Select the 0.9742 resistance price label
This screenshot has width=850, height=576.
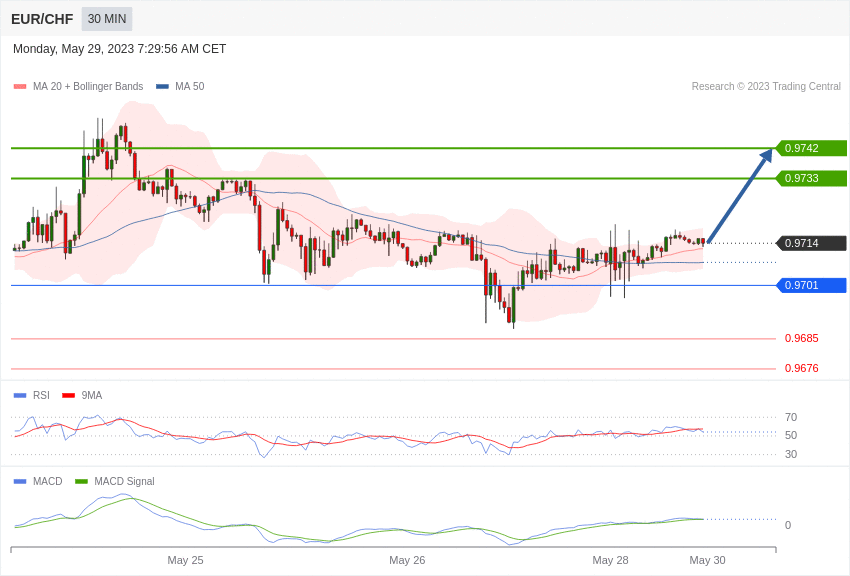(811, 148)
